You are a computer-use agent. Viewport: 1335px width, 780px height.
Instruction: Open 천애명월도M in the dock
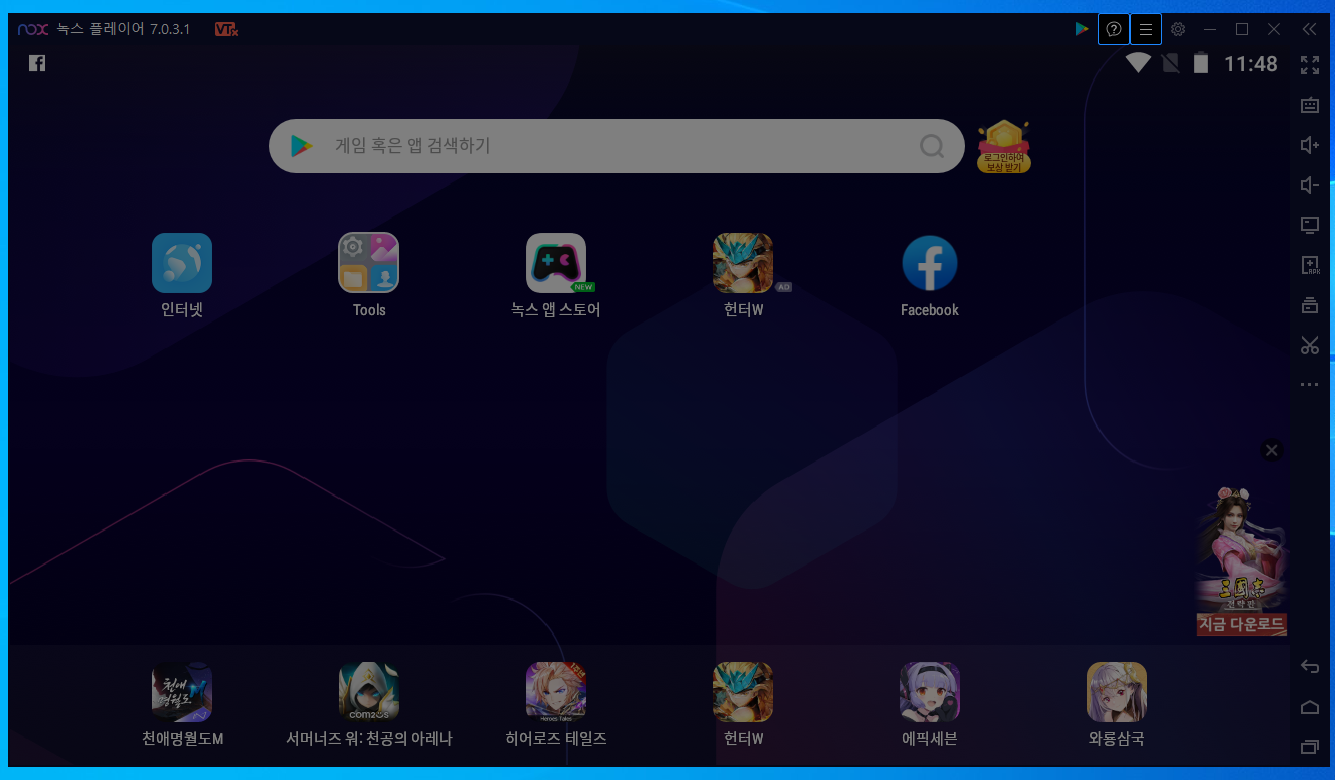pos(182,692)
